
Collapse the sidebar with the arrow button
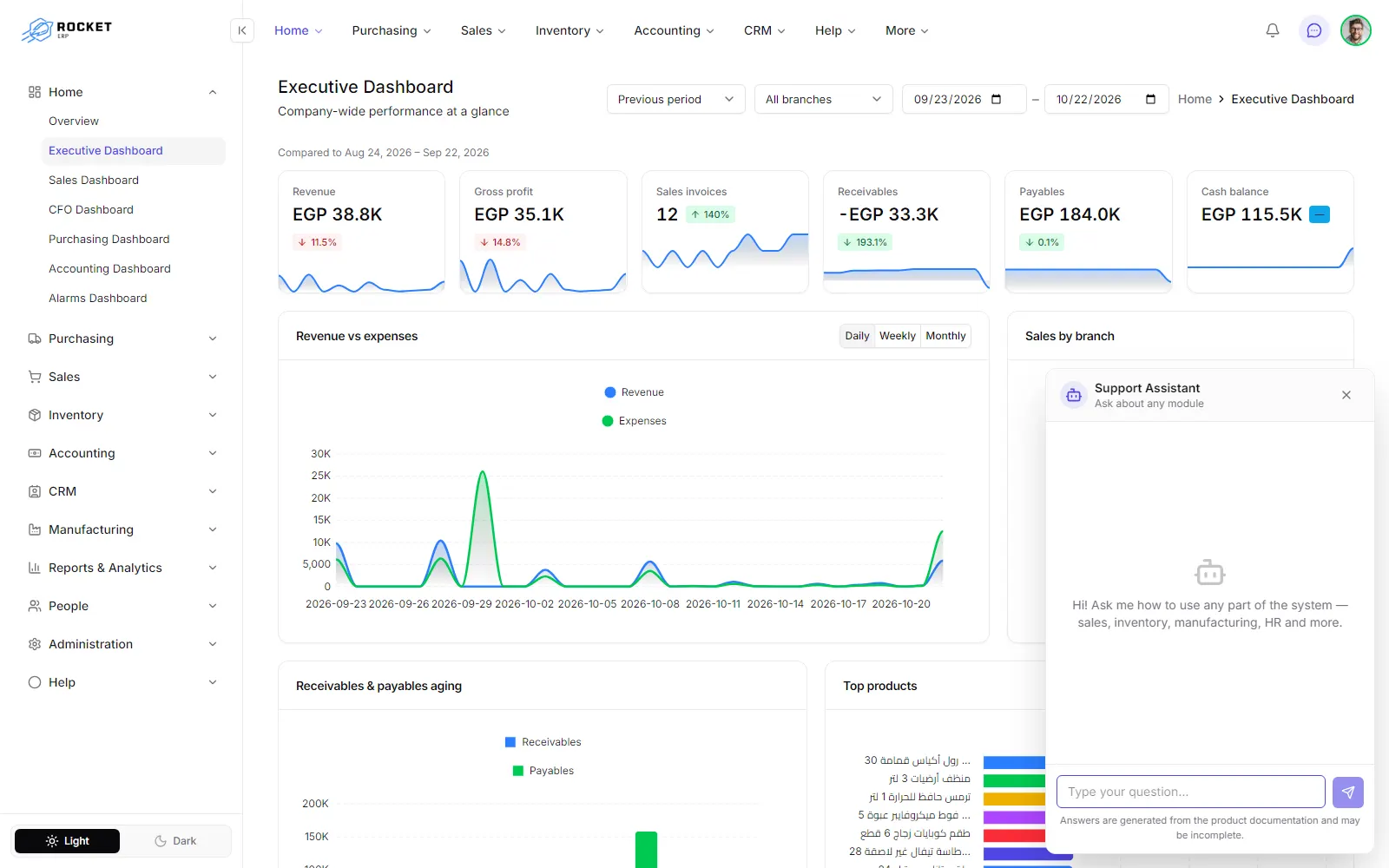[x=242, y=30]
